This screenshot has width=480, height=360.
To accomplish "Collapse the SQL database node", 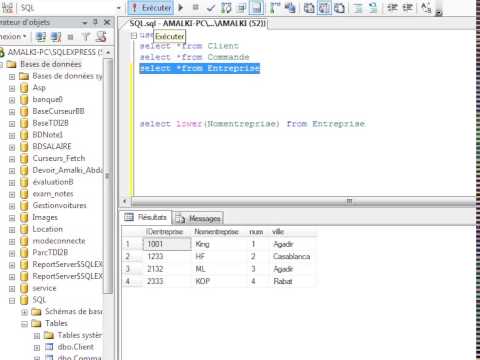I will [x=12, y=301].
